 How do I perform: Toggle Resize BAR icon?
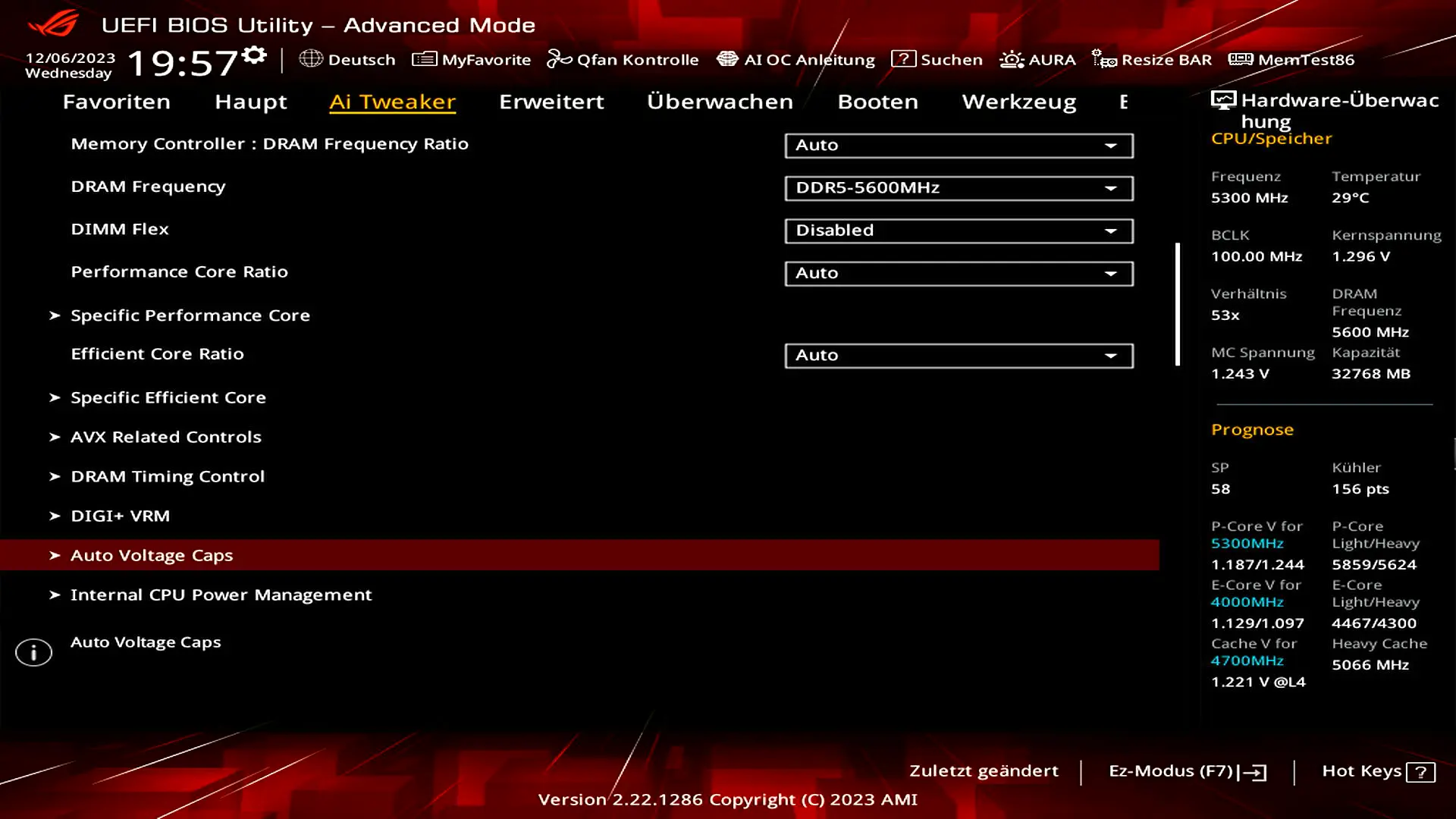tap(1104, 59)
